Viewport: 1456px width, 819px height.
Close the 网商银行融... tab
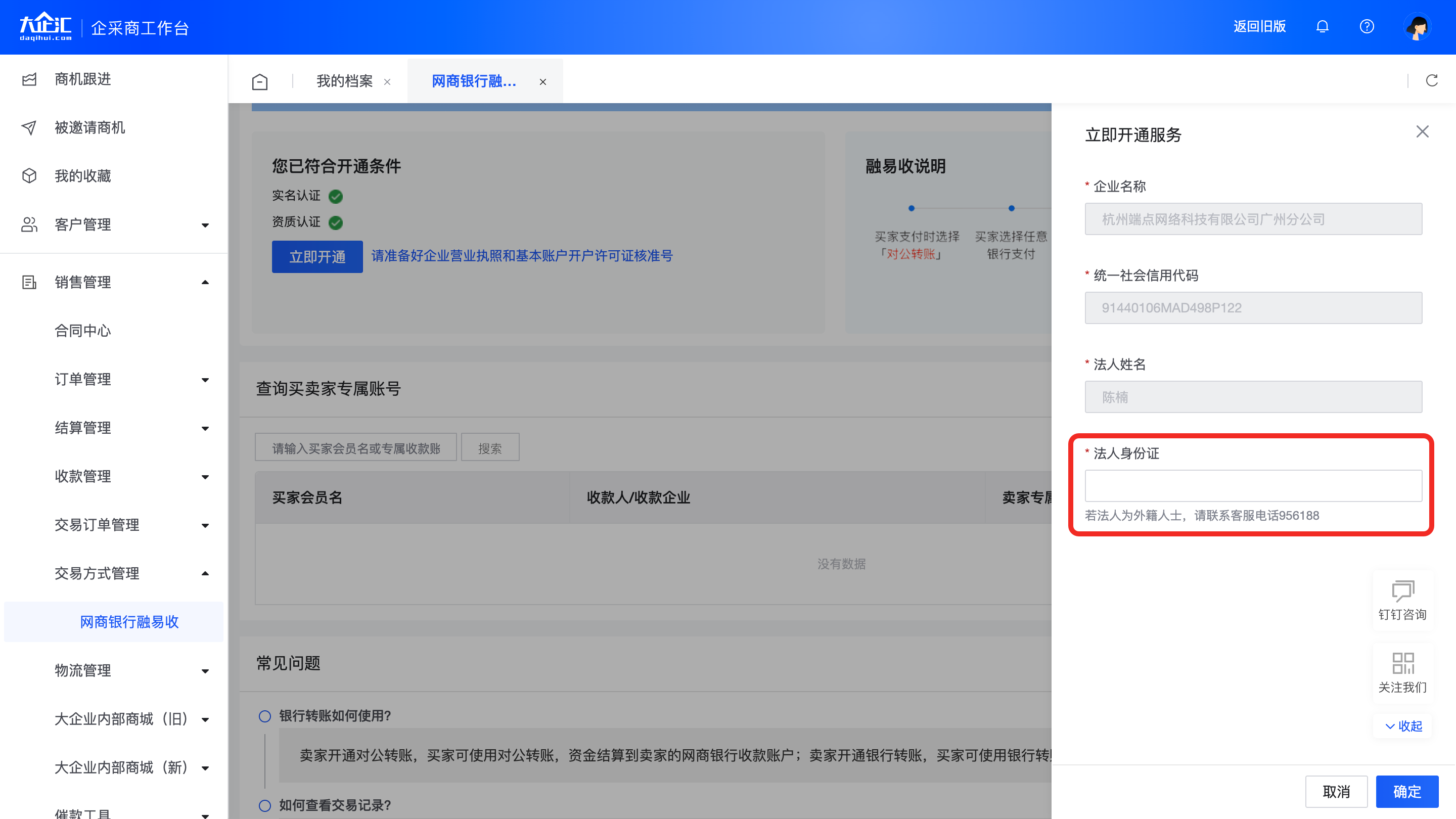542,82
